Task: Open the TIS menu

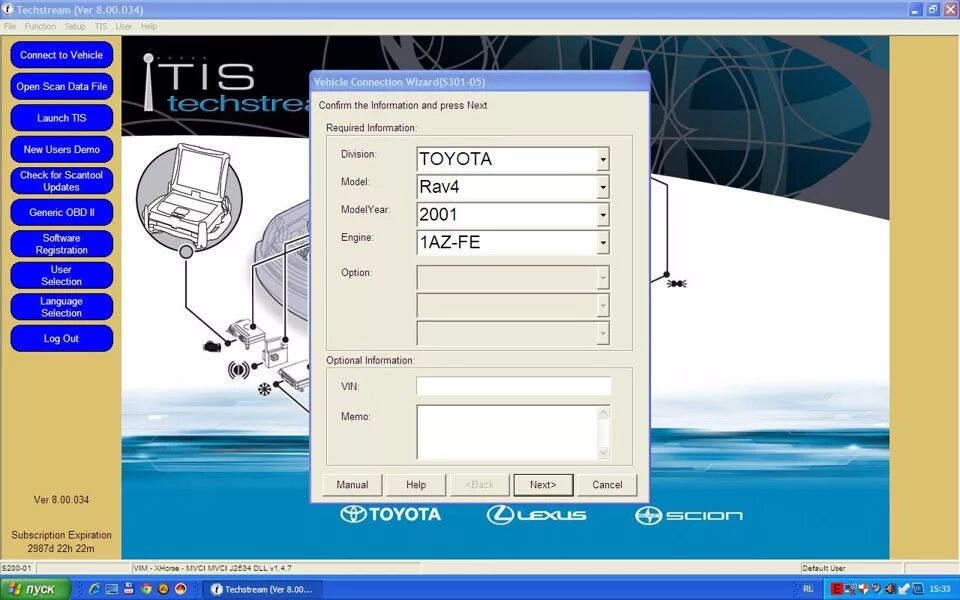Action: [100, 26]
